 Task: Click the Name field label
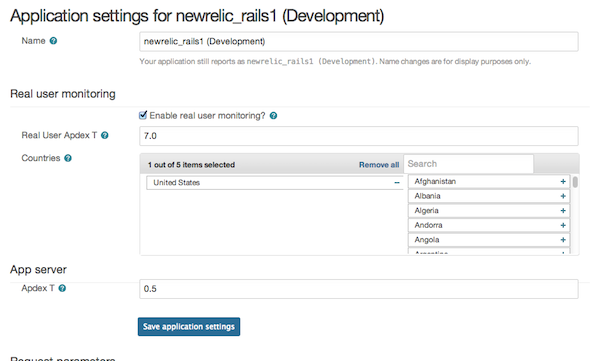pyautogui.click(x=33, y=41)
